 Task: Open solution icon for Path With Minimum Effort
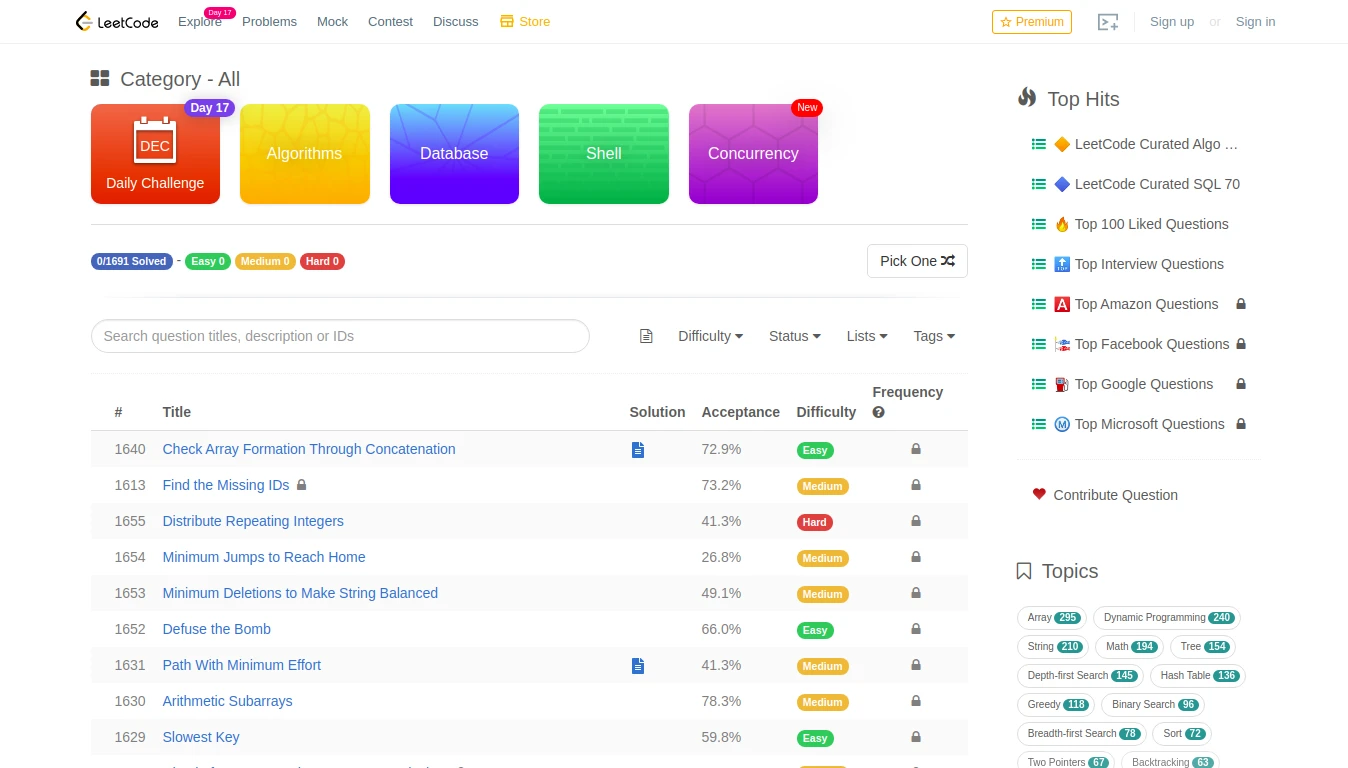point(638,666)
